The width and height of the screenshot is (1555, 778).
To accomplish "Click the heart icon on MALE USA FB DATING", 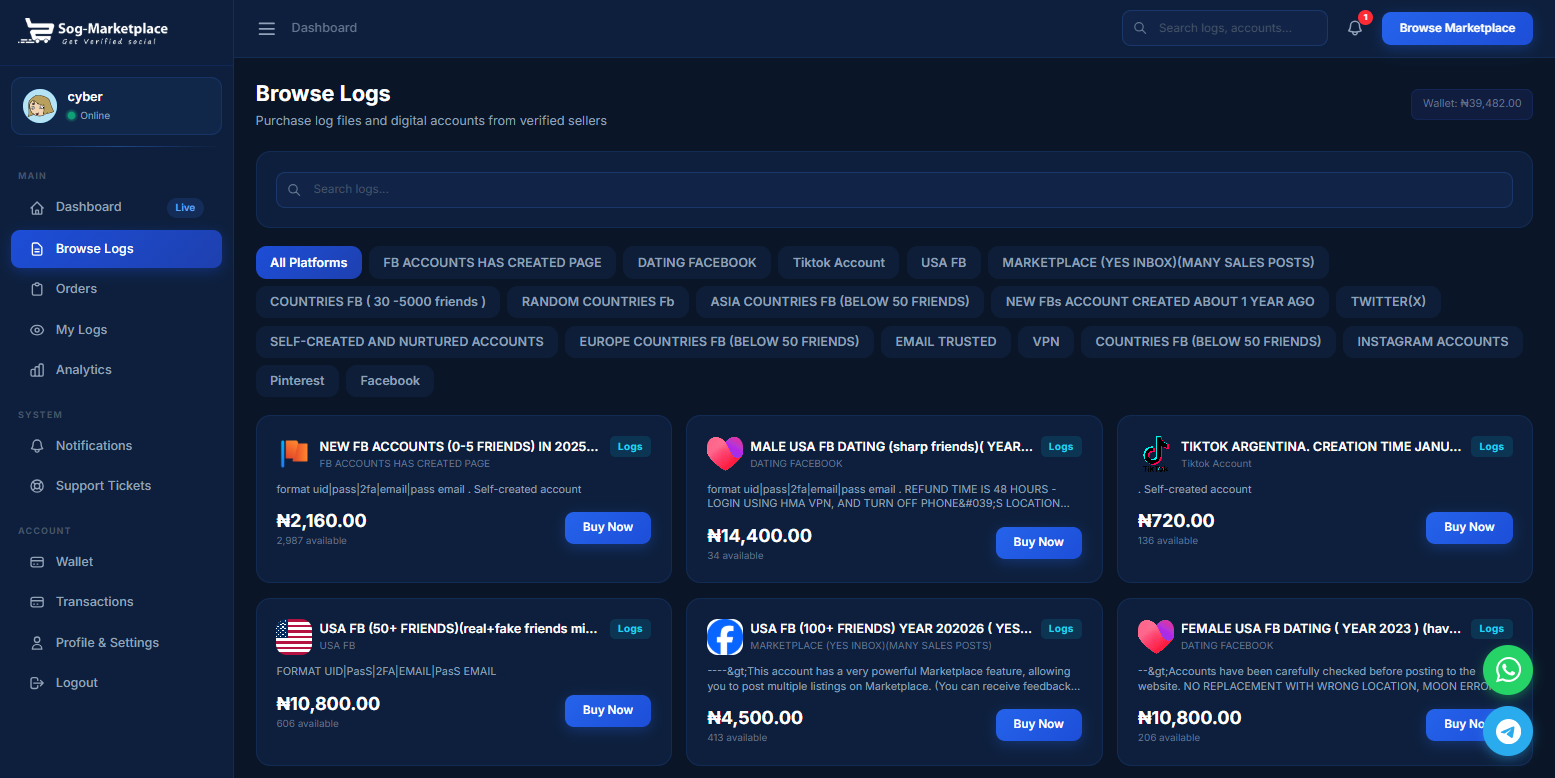I will click(725, 453).
